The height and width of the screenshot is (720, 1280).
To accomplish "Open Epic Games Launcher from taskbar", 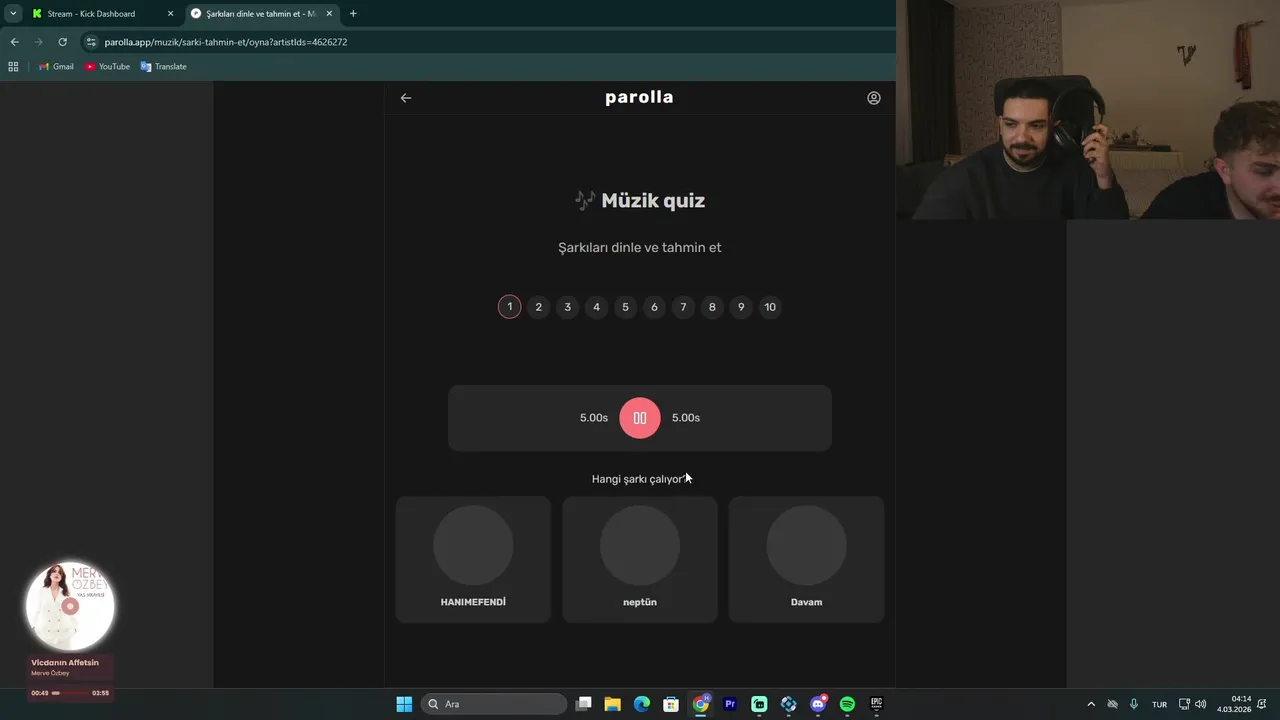I will pos(877,704).
